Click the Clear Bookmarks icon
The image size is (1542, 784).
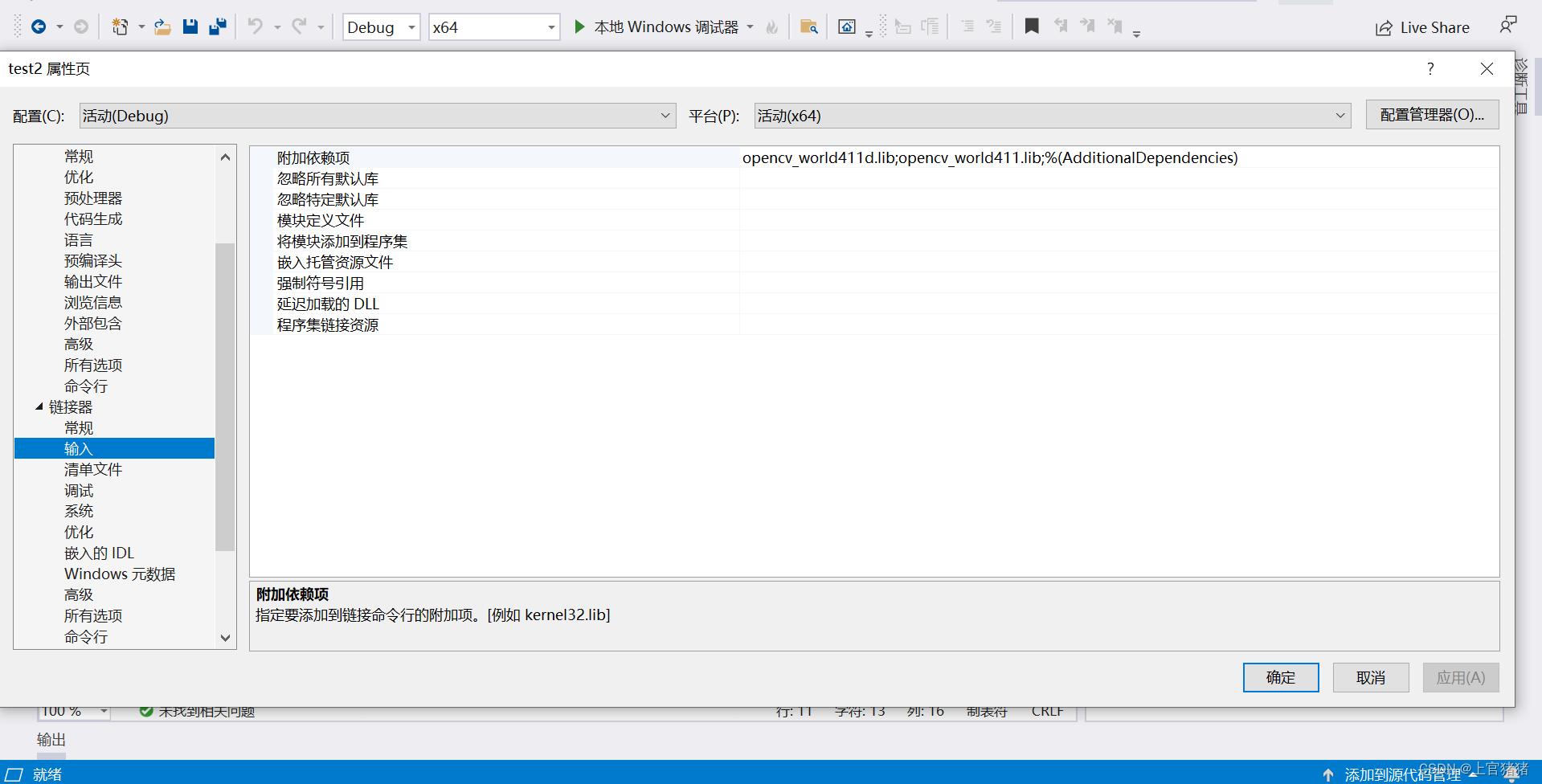(x=1115, y=27)
